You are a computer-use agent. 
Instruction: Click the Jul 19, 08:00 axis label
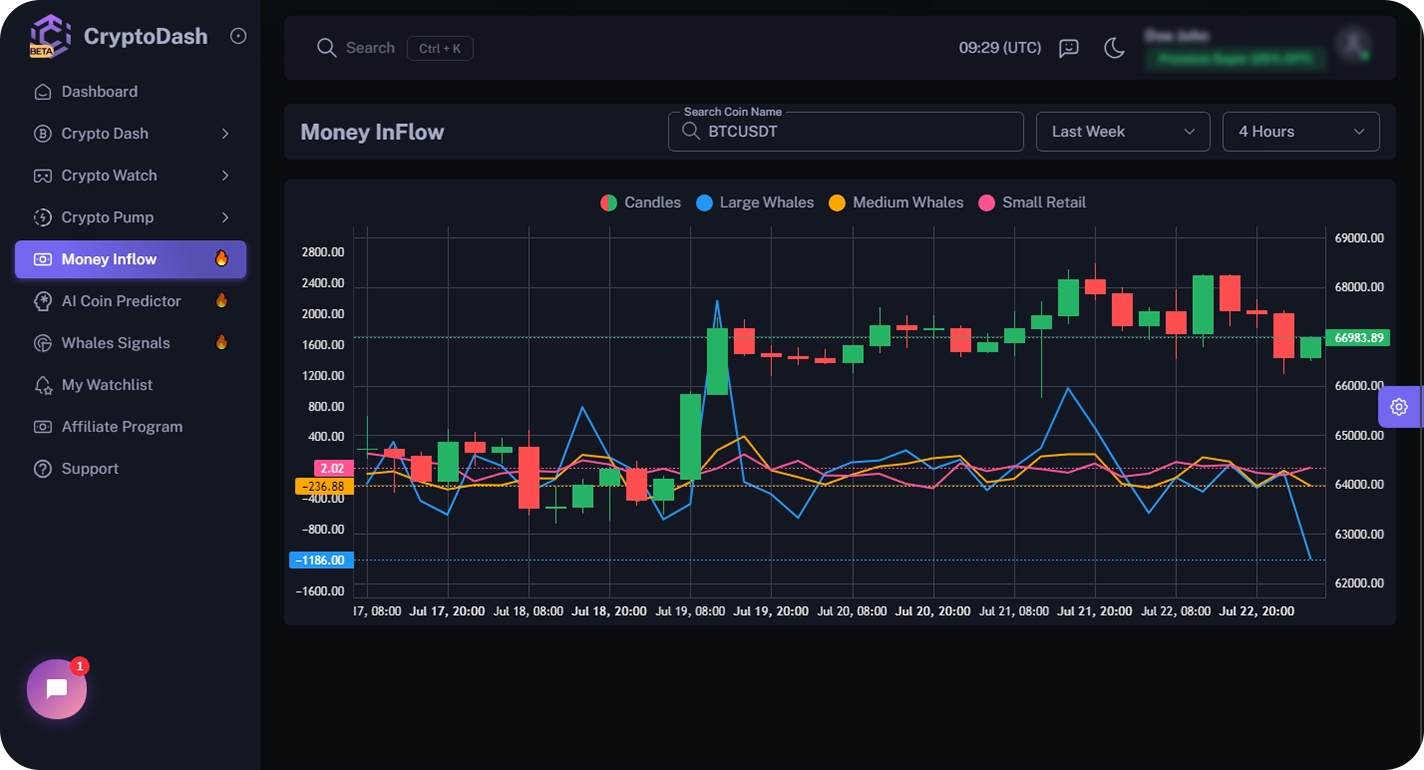[690, 611]
